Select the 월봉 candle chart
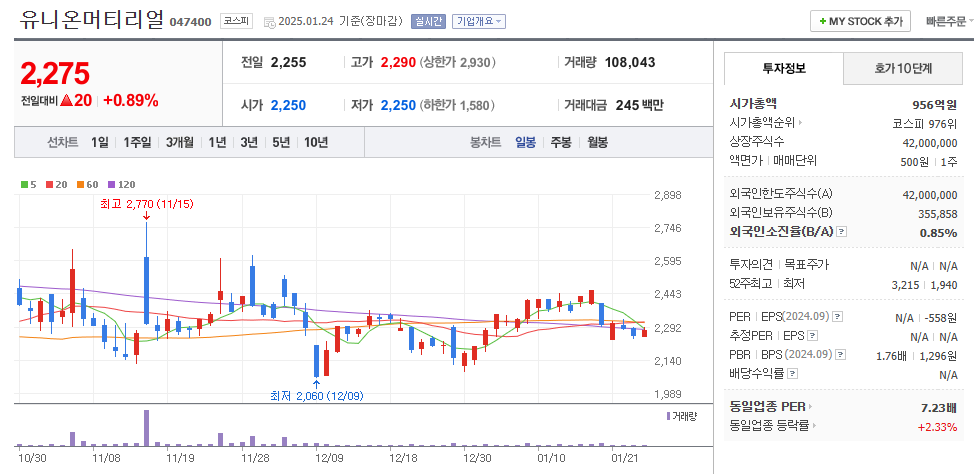 (x=598, y=142)
